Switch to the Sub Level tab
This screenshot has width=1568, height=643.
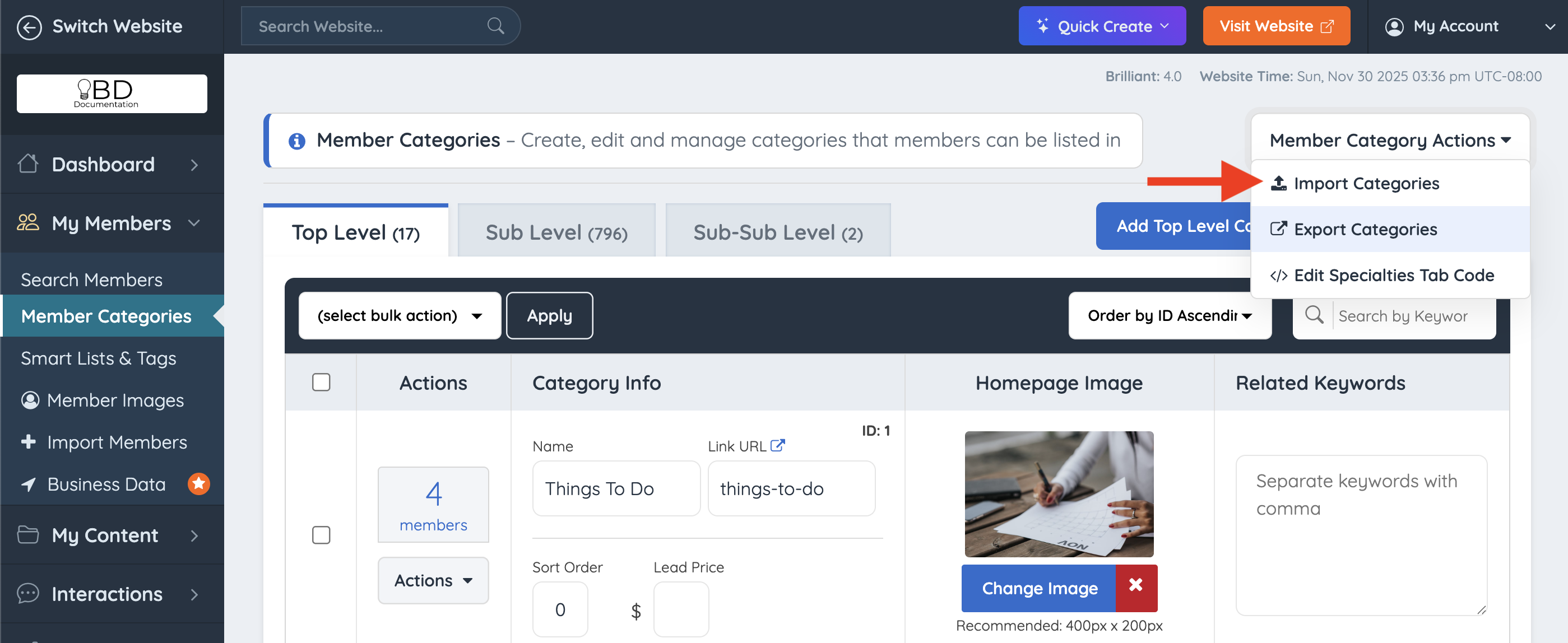pyautogui.click(x=556, y=232)
